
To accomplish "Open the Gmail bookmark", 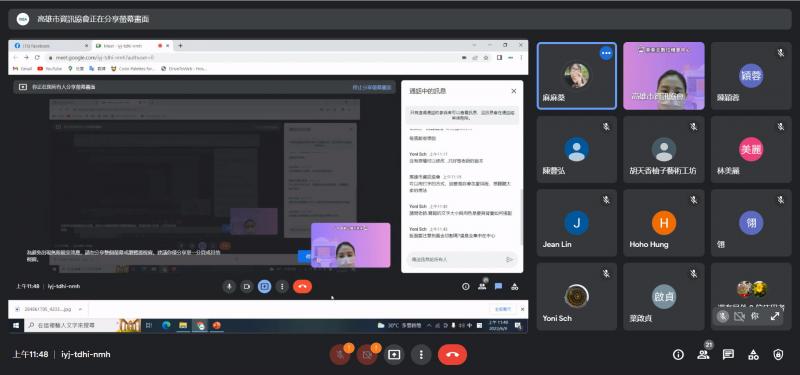I will coord(22,68).
